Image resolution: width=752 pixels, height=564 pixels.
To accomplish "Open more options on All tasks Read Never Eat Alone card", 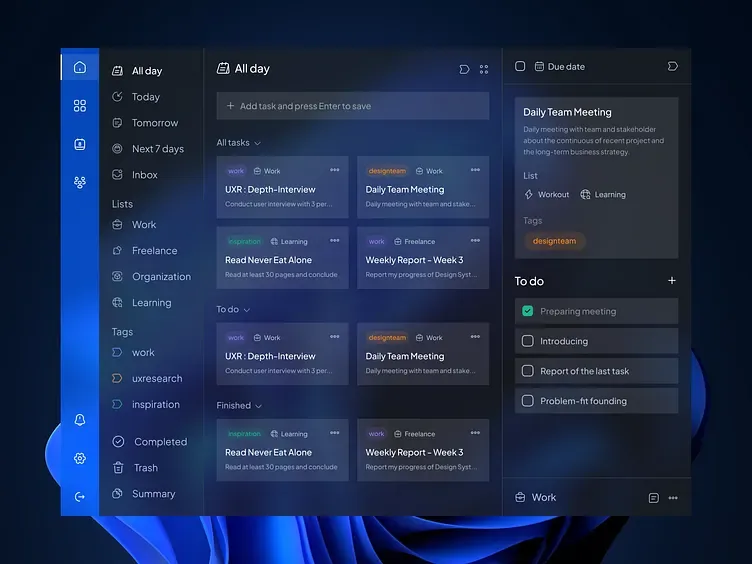I will pos(335,240).
